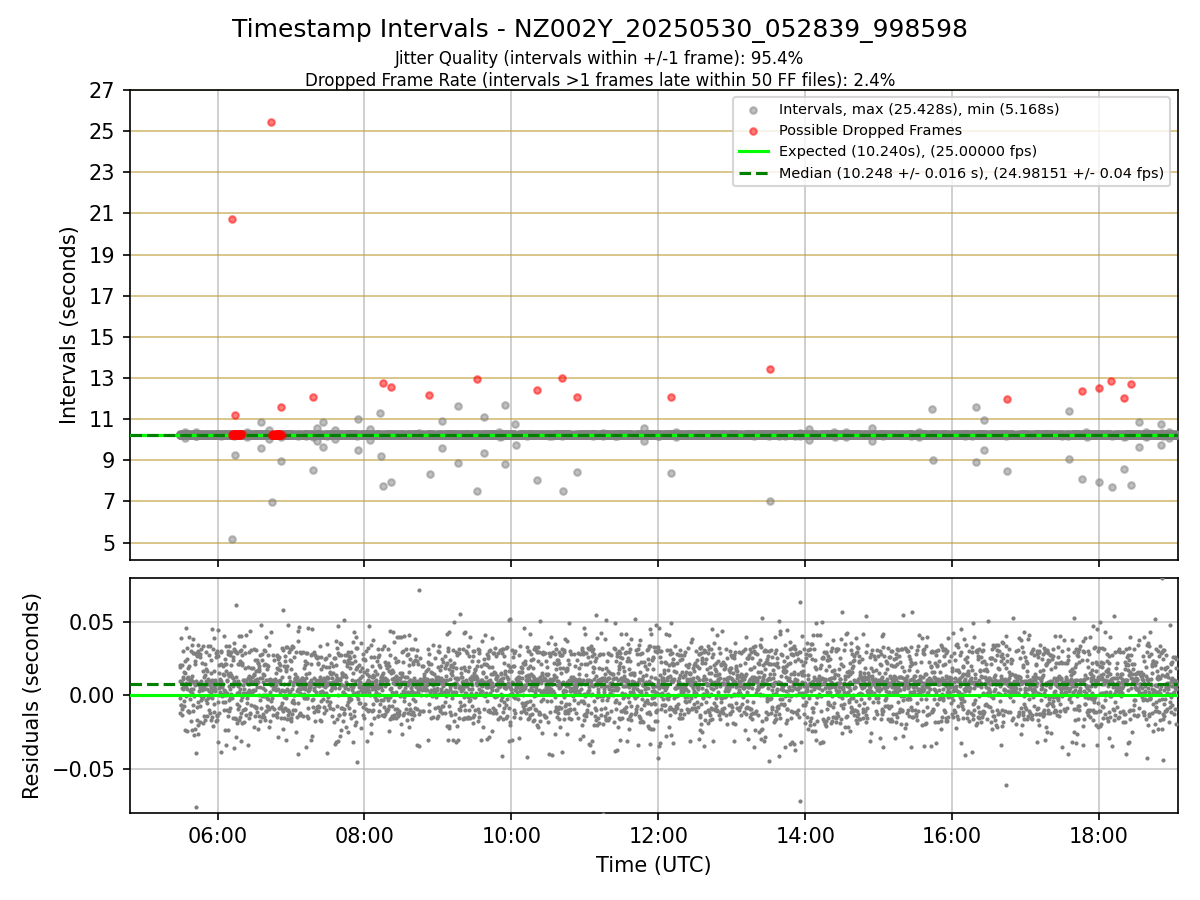This screenshot has height=900, width=1200.
Task: Click the highest red point near 25 seconds
Action: click(271, 122)
